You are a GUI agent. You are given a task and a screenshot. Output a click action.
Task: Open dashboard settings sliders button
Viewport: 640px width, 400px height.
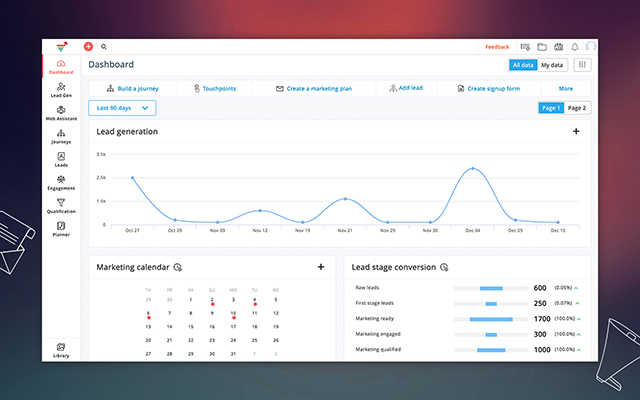point(582,65)
